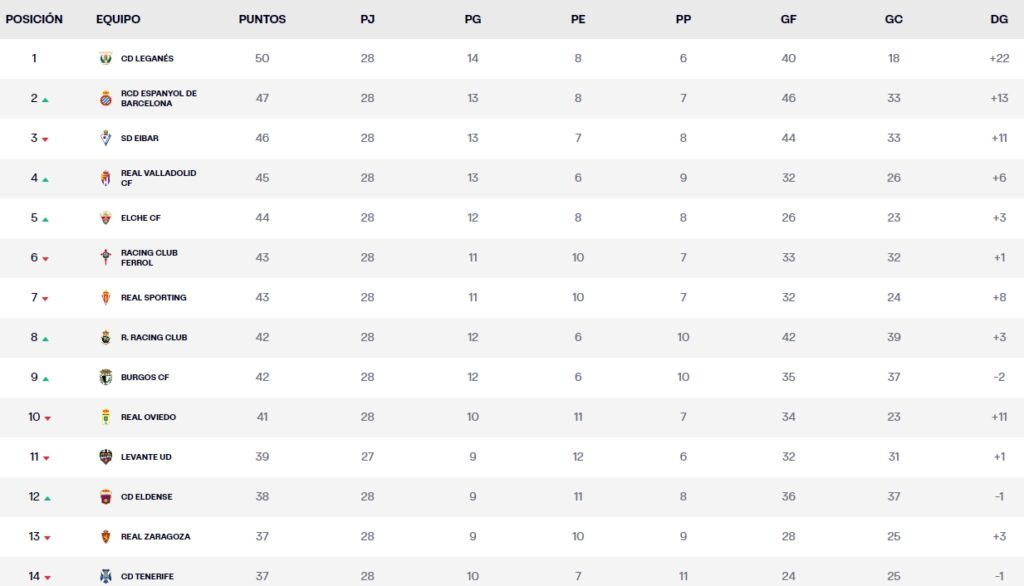The width and height of the screenshot is (1024, 586).
Task: Select the R. Racing Club team name
Action: click(x=154, y=338)
